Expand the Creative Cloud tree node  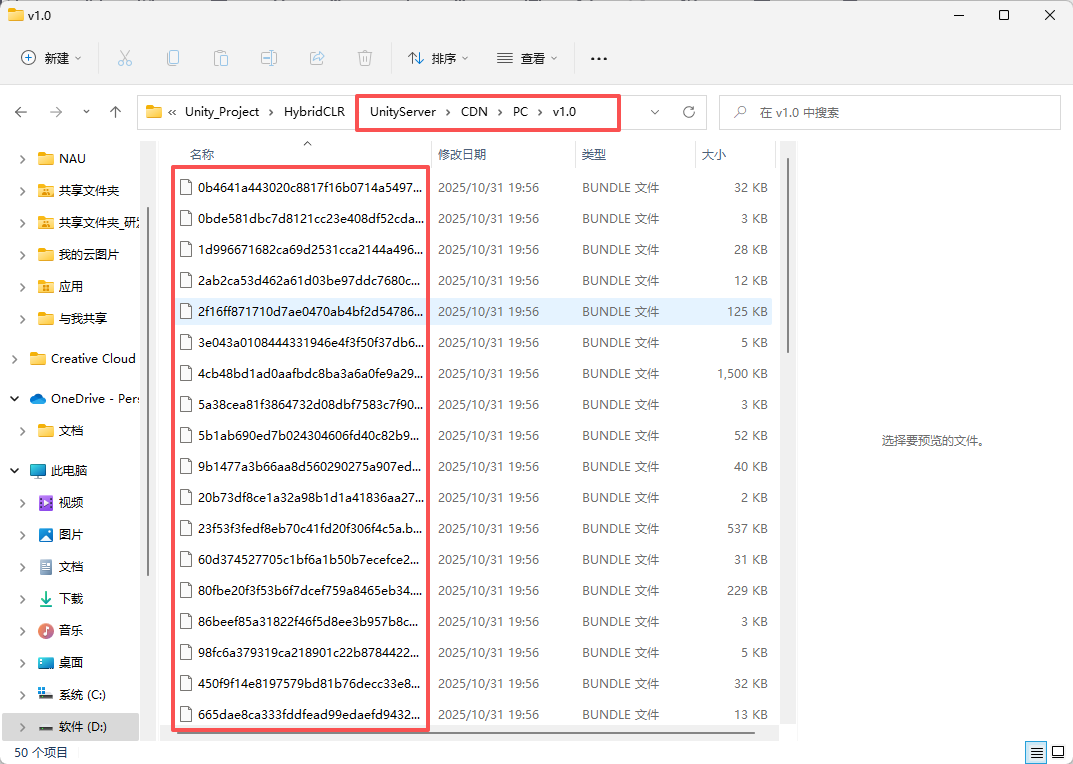point(14,359)
